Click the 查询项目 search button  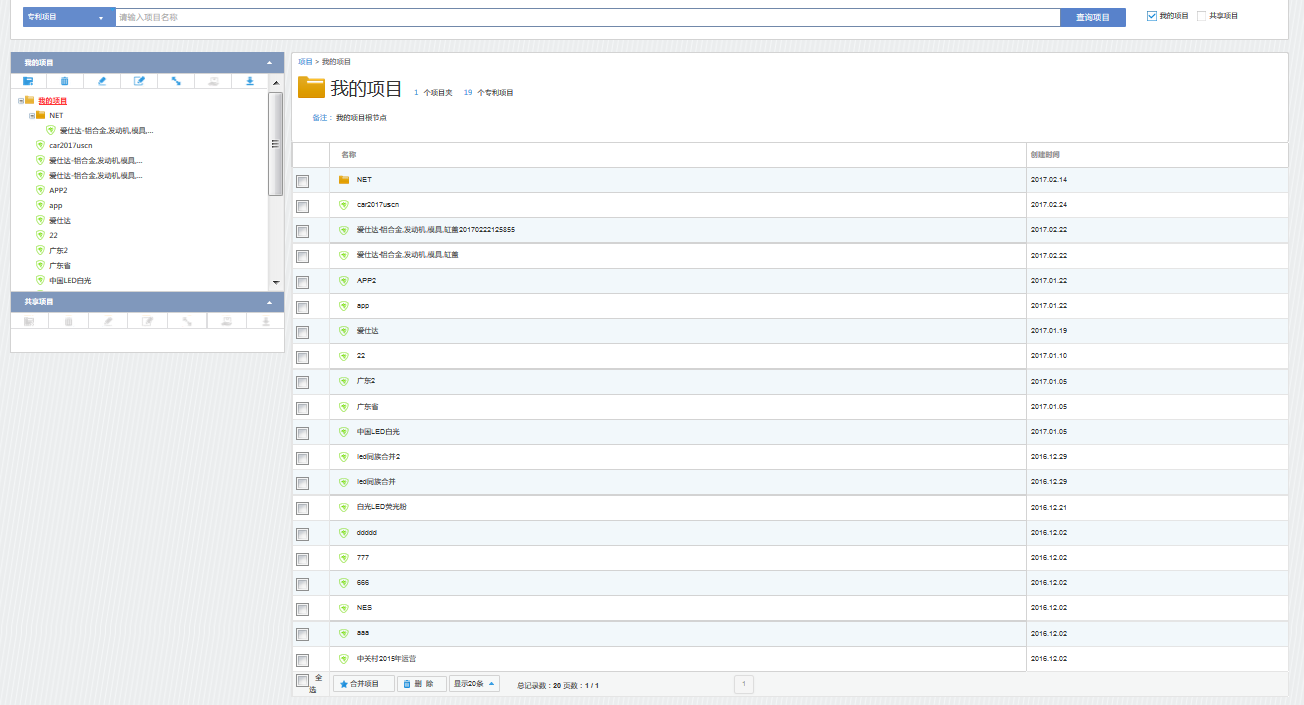pyautogui.click(x=1092, y=17)
